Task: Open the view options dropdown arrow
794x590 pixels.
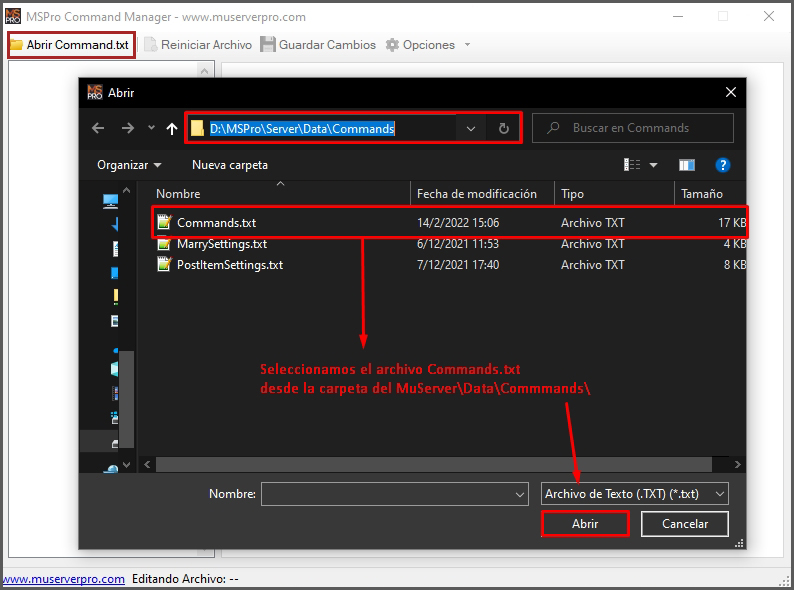Action: coord(654,165)
